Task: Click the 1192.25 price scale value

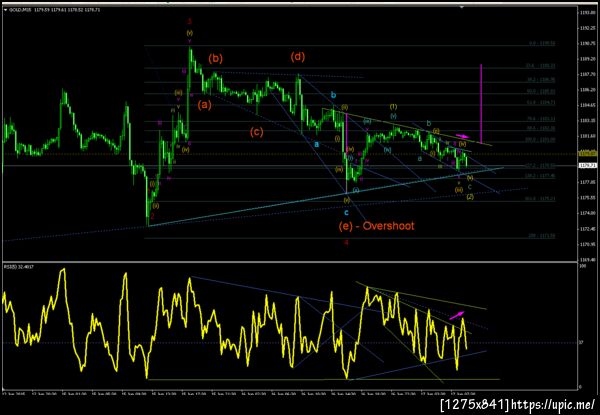Action: [587, 28]
